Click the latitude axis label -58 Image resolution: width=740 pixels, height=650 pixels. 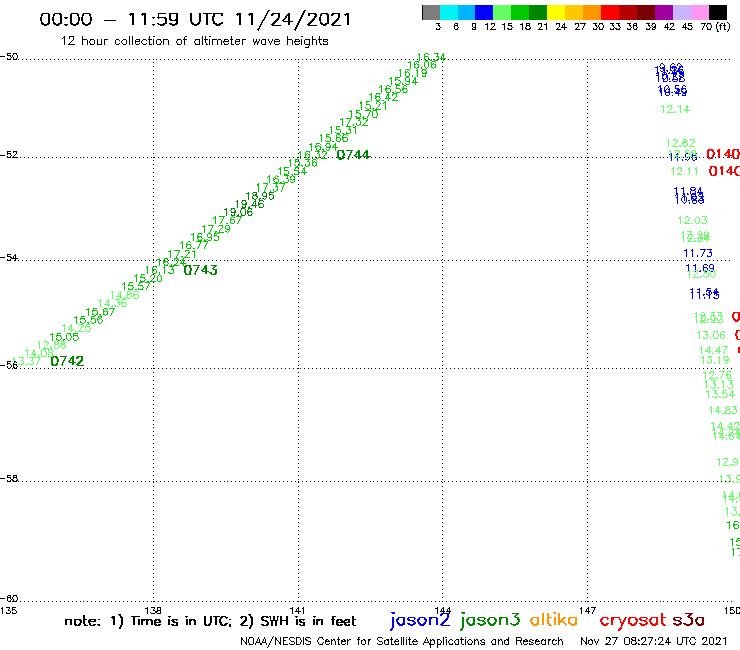(9, 478)
